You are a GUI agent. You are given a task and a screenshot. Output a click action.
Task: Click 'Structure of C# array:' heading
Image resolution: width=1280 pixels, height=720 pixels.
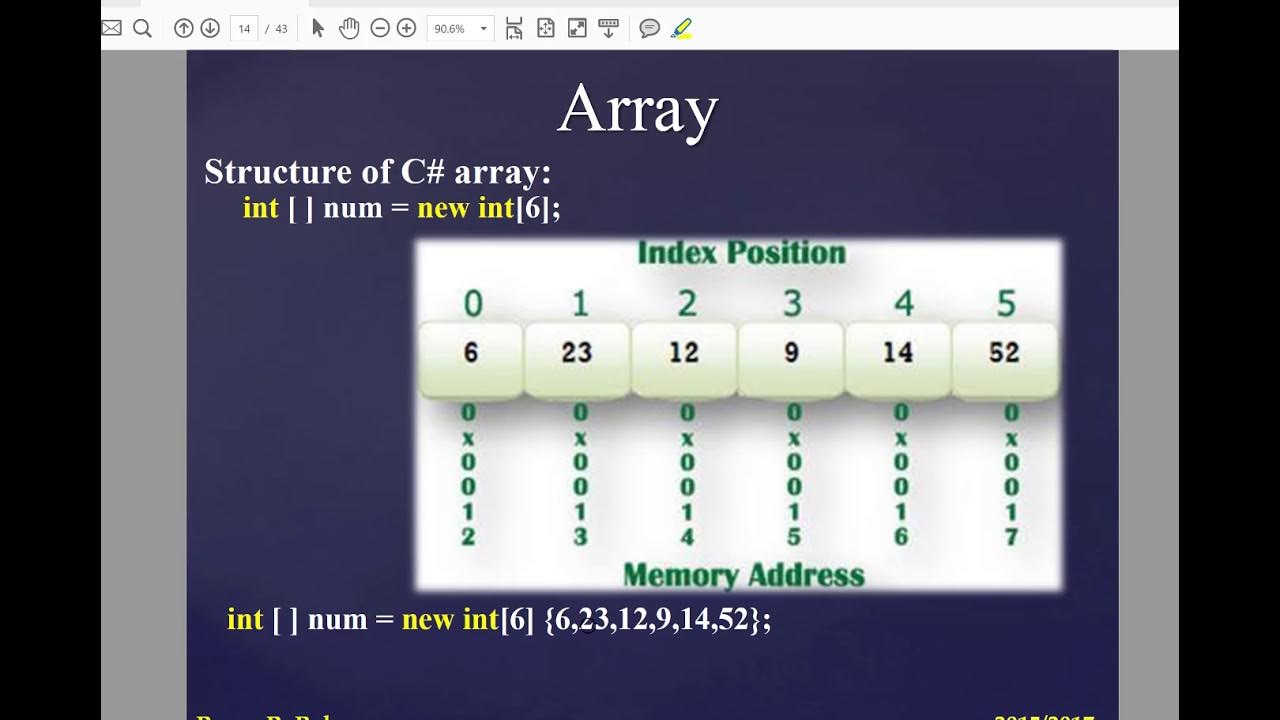377,172
